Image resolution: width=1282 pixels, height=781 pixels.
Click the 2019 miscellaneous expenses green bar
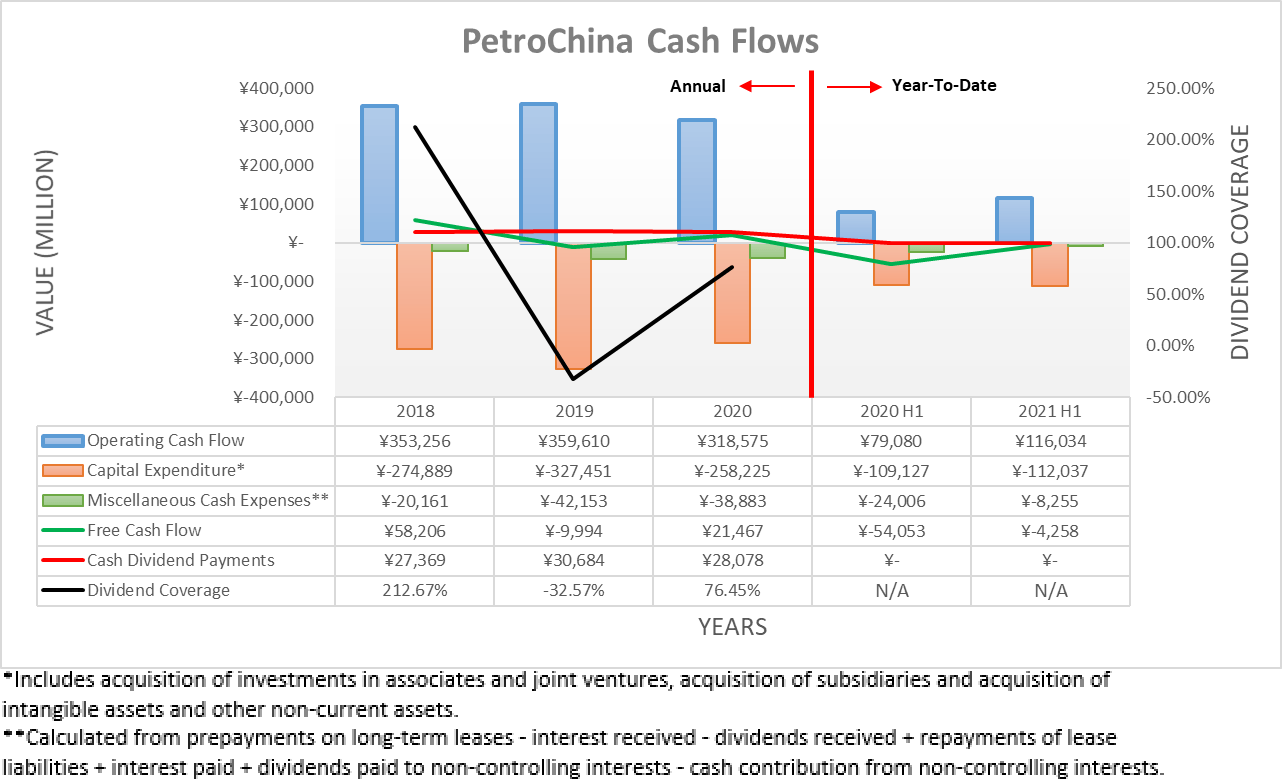point(608,251)
